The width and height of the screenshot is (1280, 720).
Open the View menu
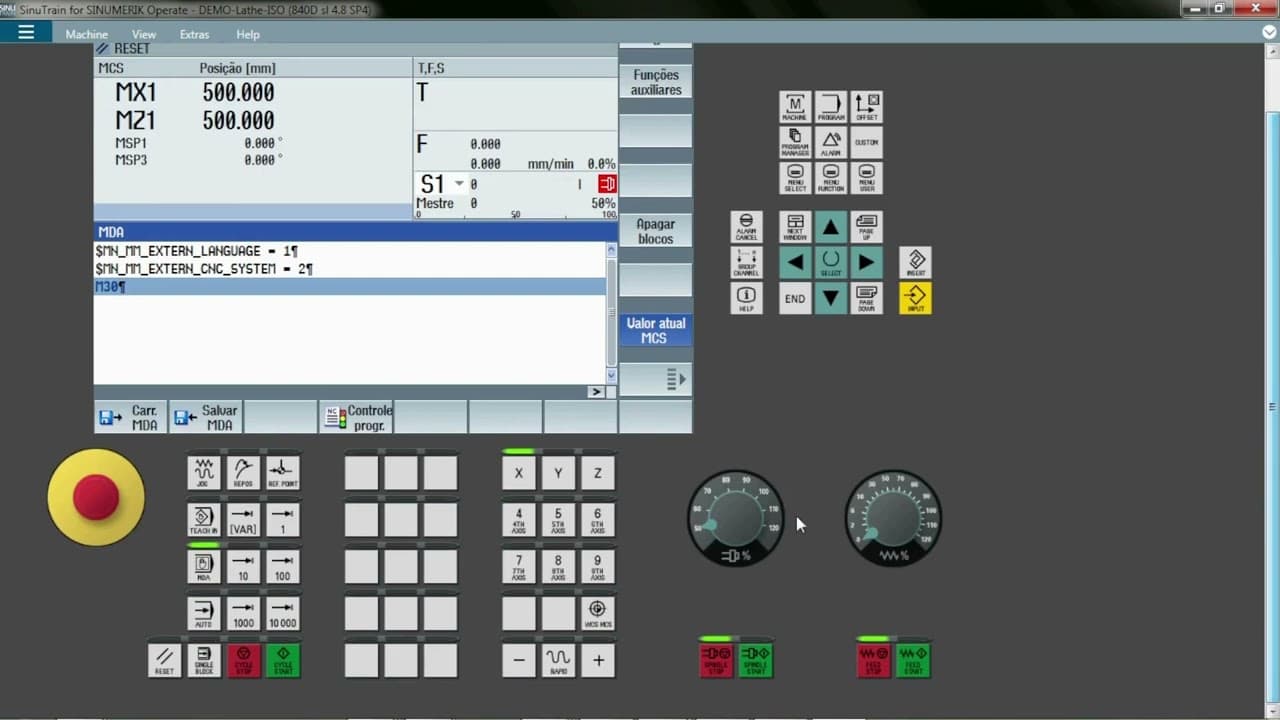coord(144,34)
